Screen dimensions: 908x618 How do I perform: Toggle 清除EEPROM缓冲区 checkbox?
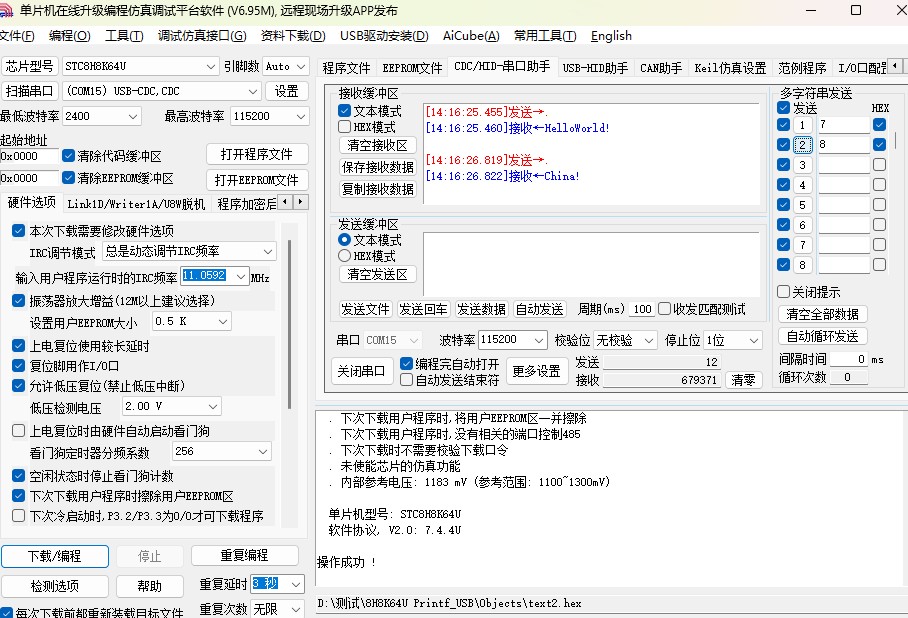pyautogui.click(x=68, y=177)
